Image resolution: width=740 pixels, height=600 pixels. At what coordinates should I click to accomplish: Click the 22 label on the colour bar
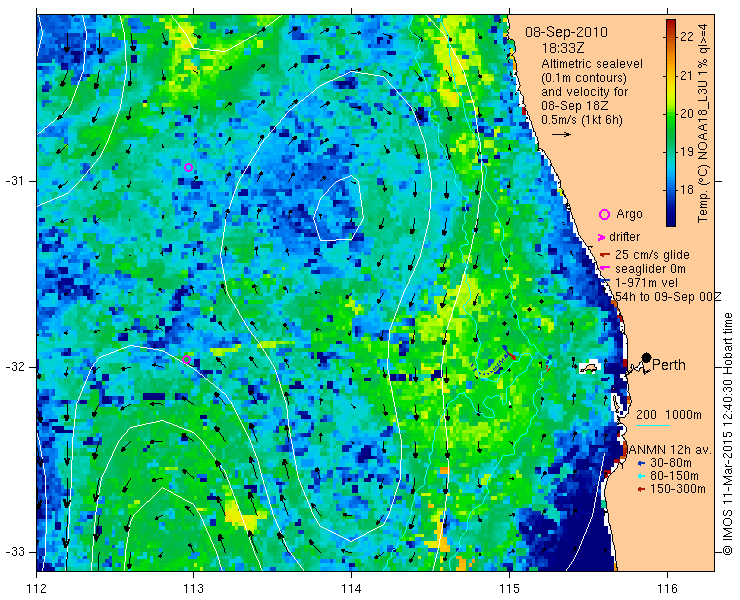(x=688, y=37)
